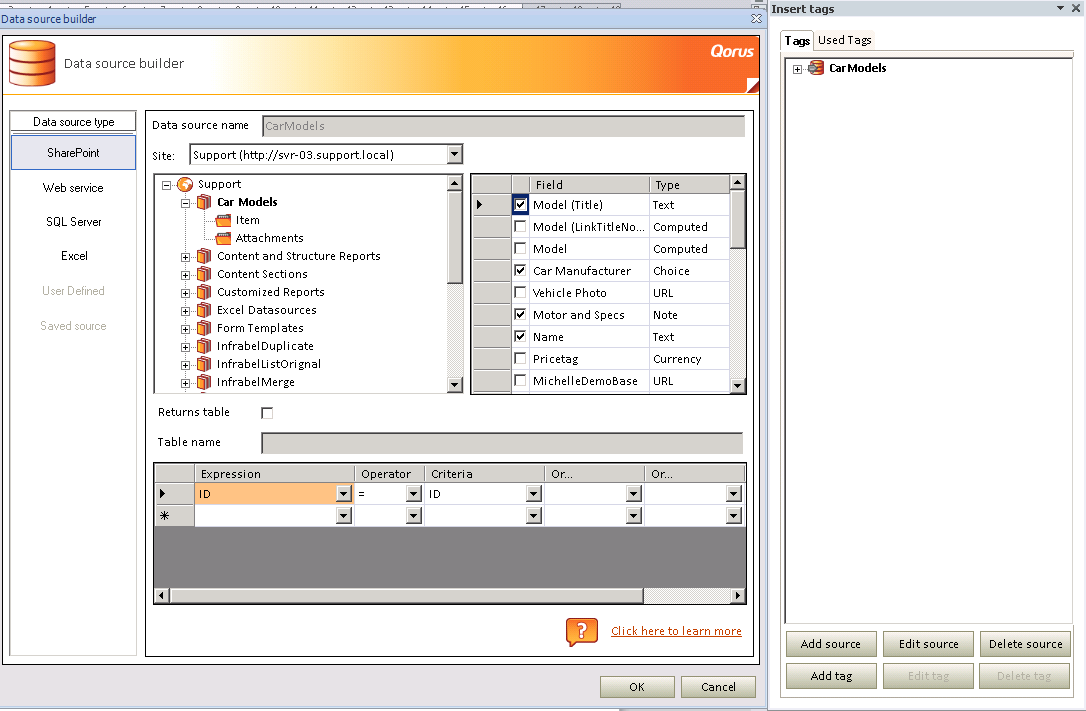Select the Excel data source type

point(73,256)
